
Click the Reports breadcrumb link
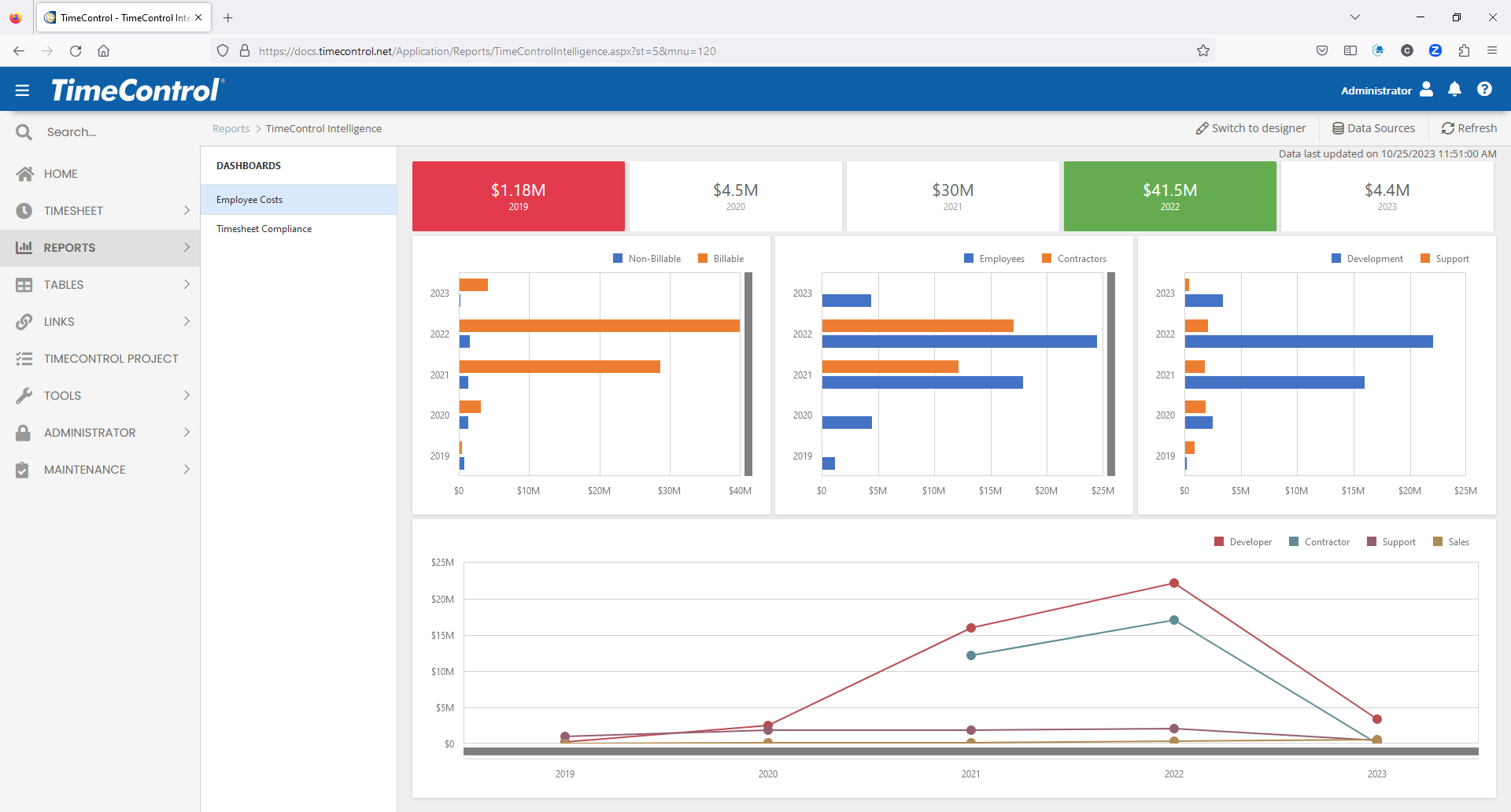pyautogui.click(x=231, y=129)
